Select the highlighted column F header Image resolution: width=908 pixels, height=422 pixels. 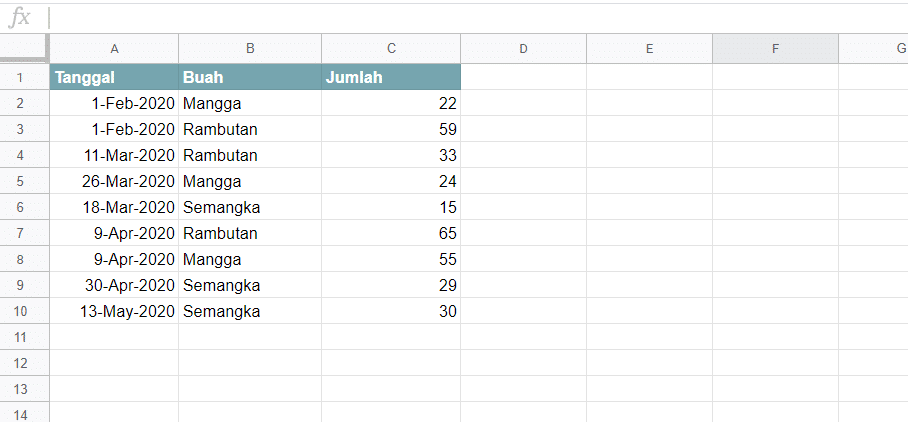tap(775, 48)
